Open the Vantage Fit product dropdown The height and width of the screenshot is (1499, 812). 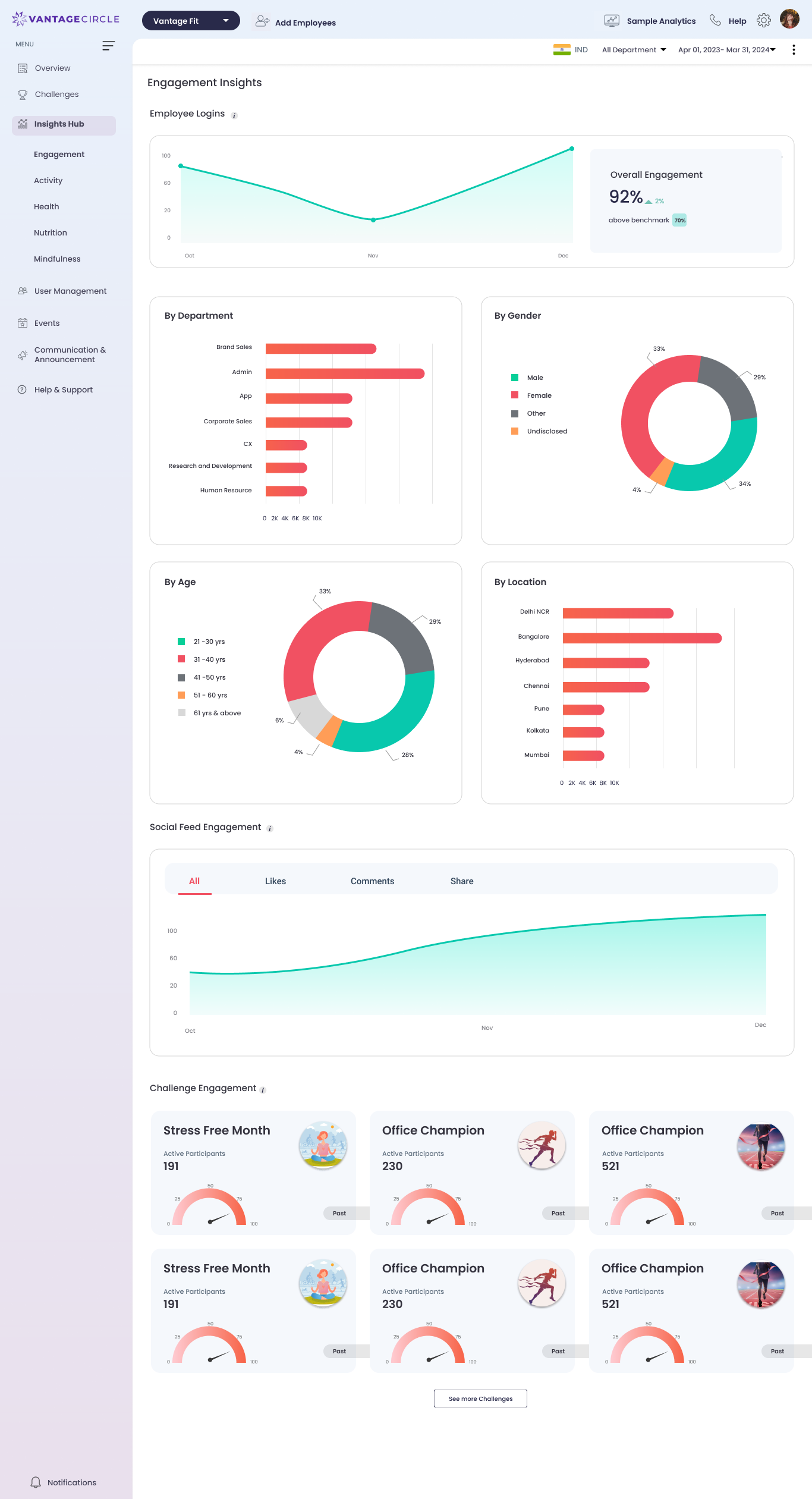[191, 21]
